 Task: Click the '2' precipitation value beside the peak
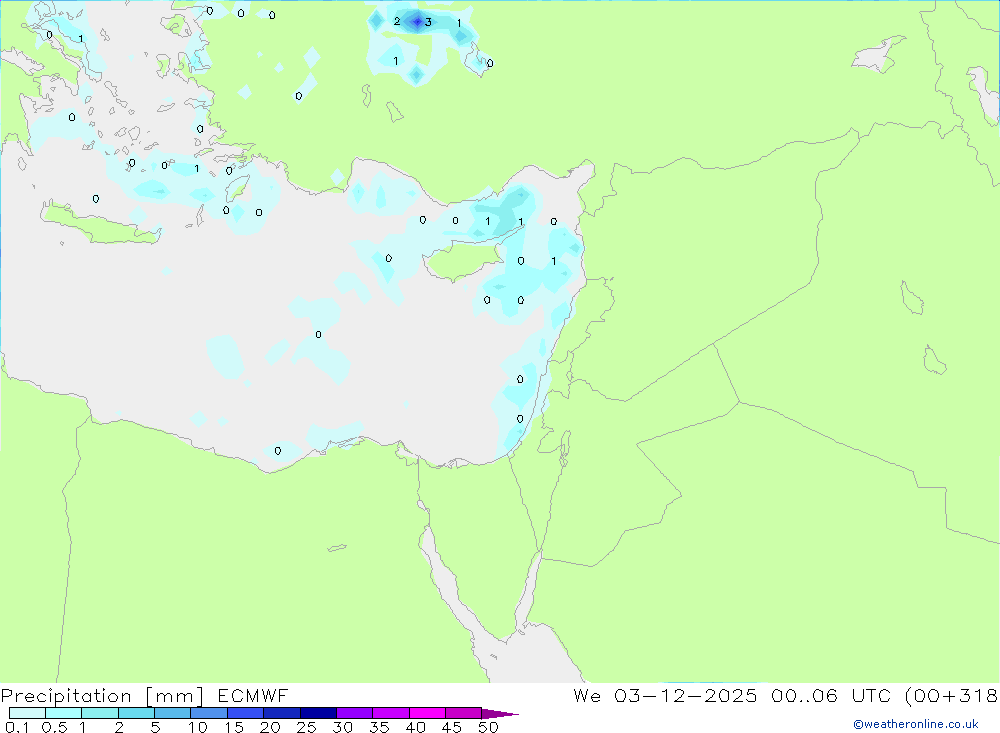[x=397, y=22]
